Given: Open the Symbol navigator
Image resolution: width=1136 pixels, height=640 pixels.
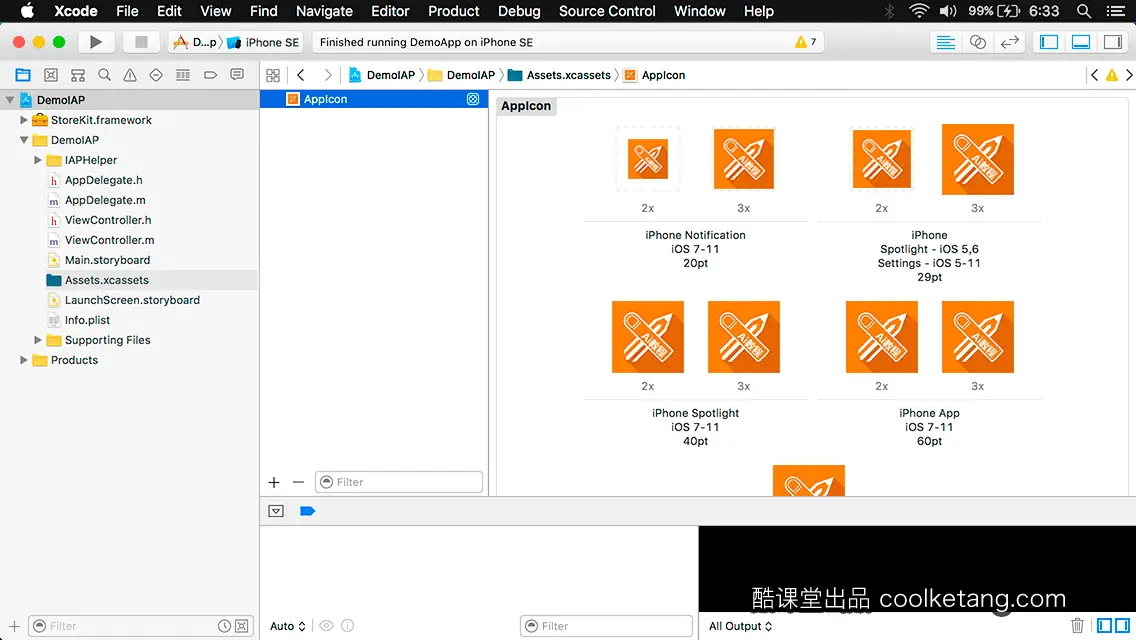Looking at the screenshot, I should 78,75.
